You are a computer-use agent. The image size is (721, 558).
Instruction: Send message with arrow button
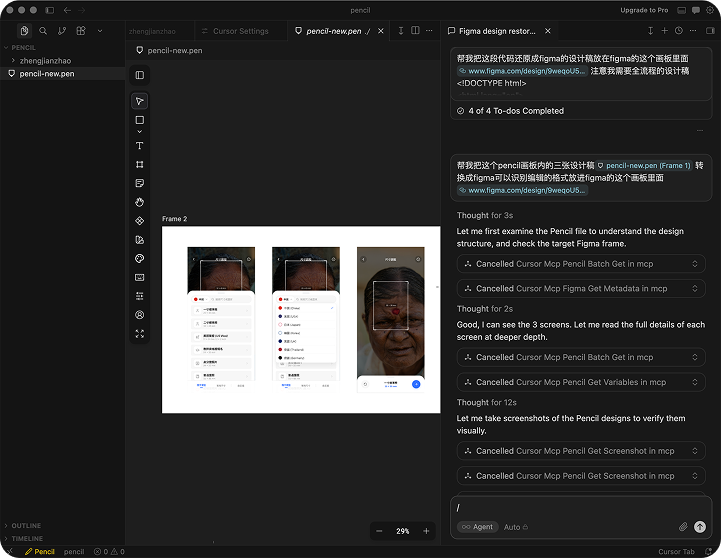click(x=700, y=527)
